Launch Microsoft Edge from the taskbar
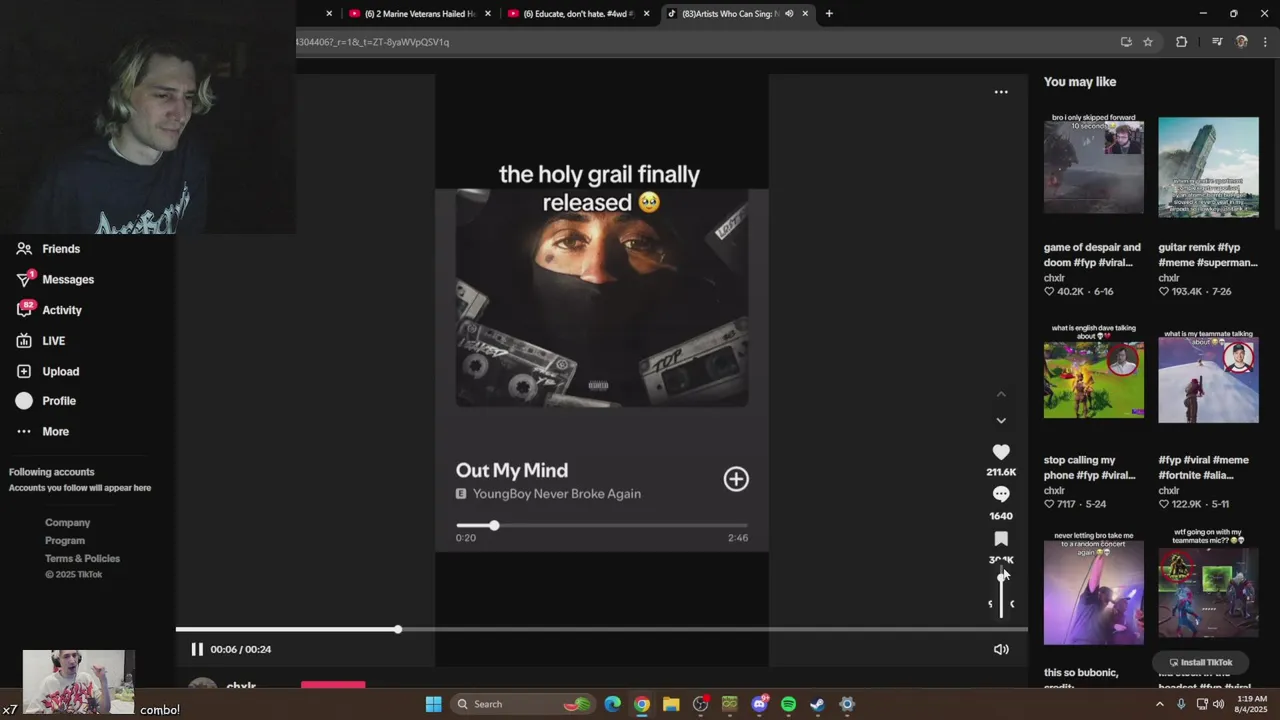 (612, 704)
